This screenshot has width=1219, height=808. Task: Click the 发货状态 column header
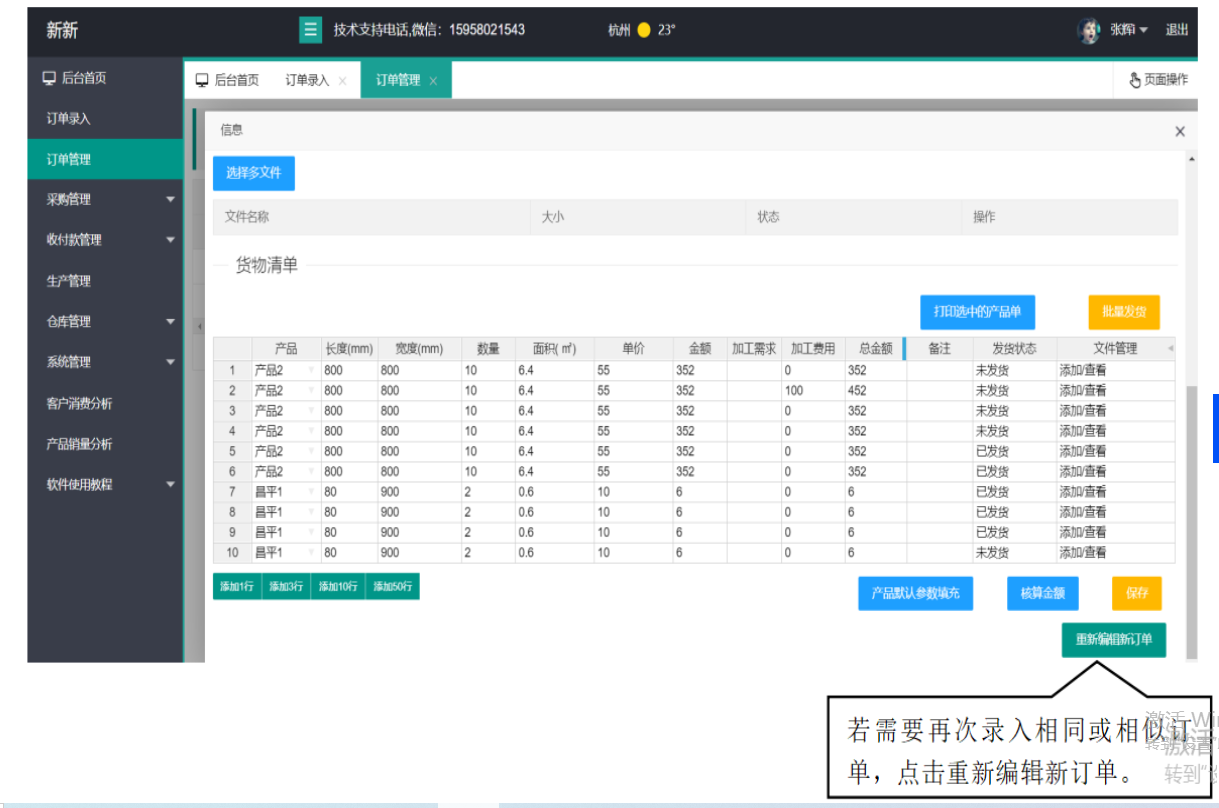1014,349
